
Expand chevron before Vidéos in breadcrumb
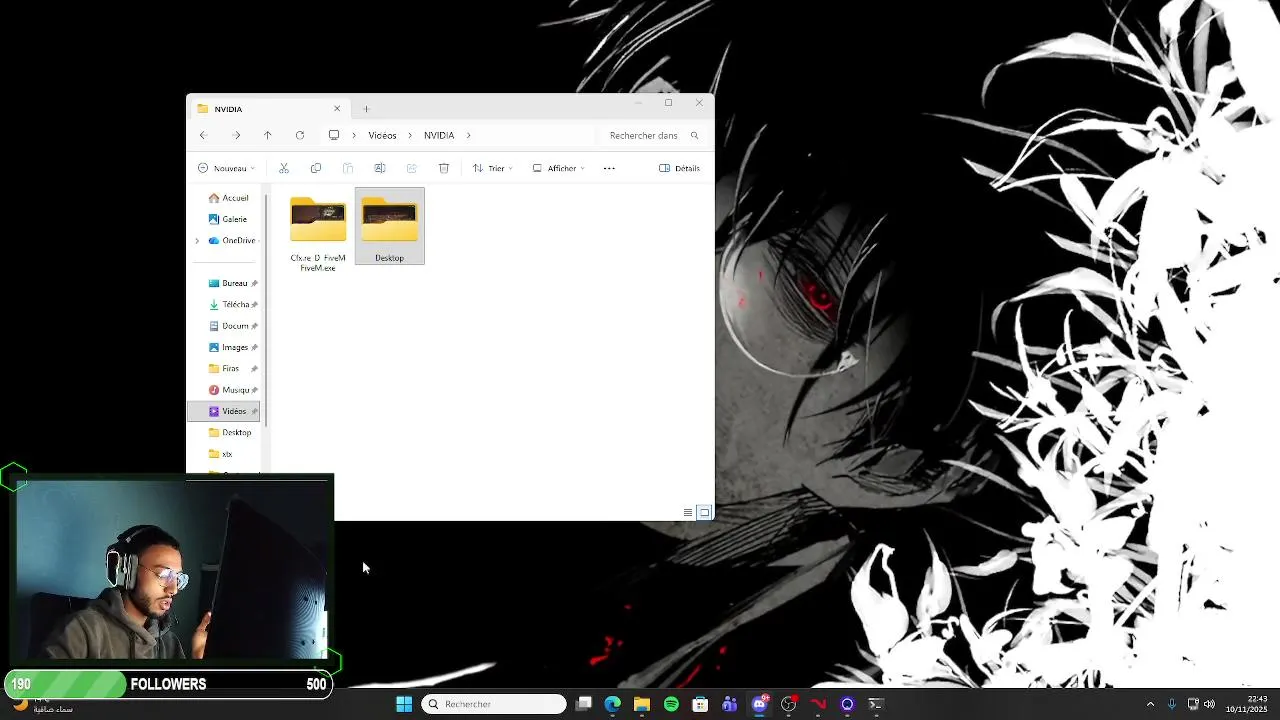tap(353, 135)
